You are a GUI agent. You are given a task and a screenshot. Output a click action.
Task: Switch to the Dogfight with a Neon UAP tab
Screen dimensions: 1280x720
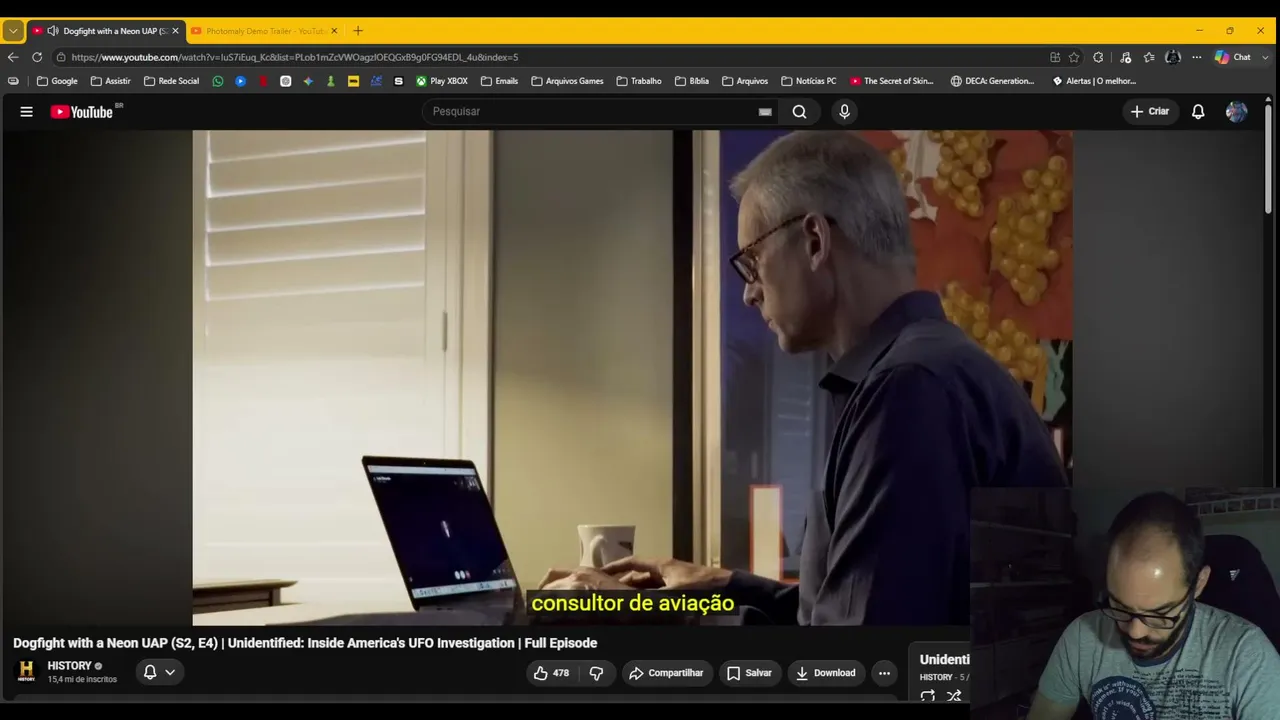click(106, 31)
